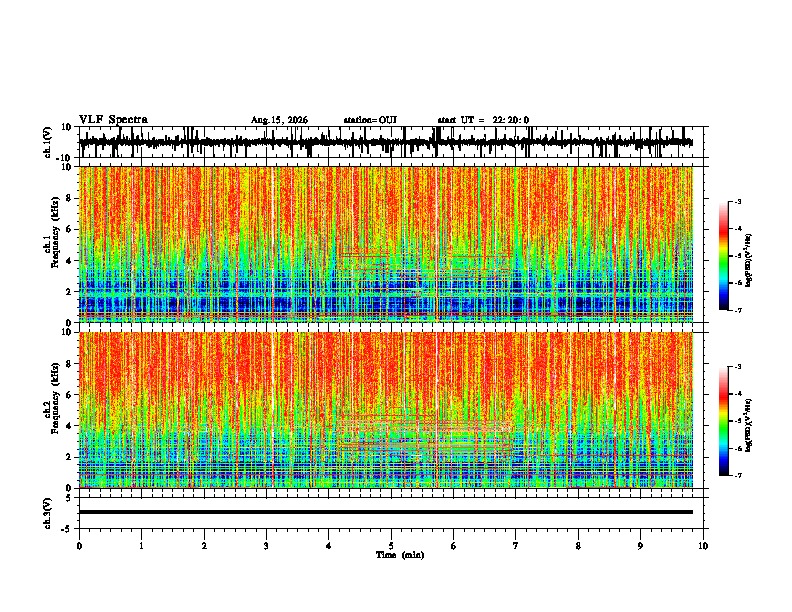Select the start UT 22:20:0 text
This screenshot has height=612, width=792.
click(x=483, y=120)
